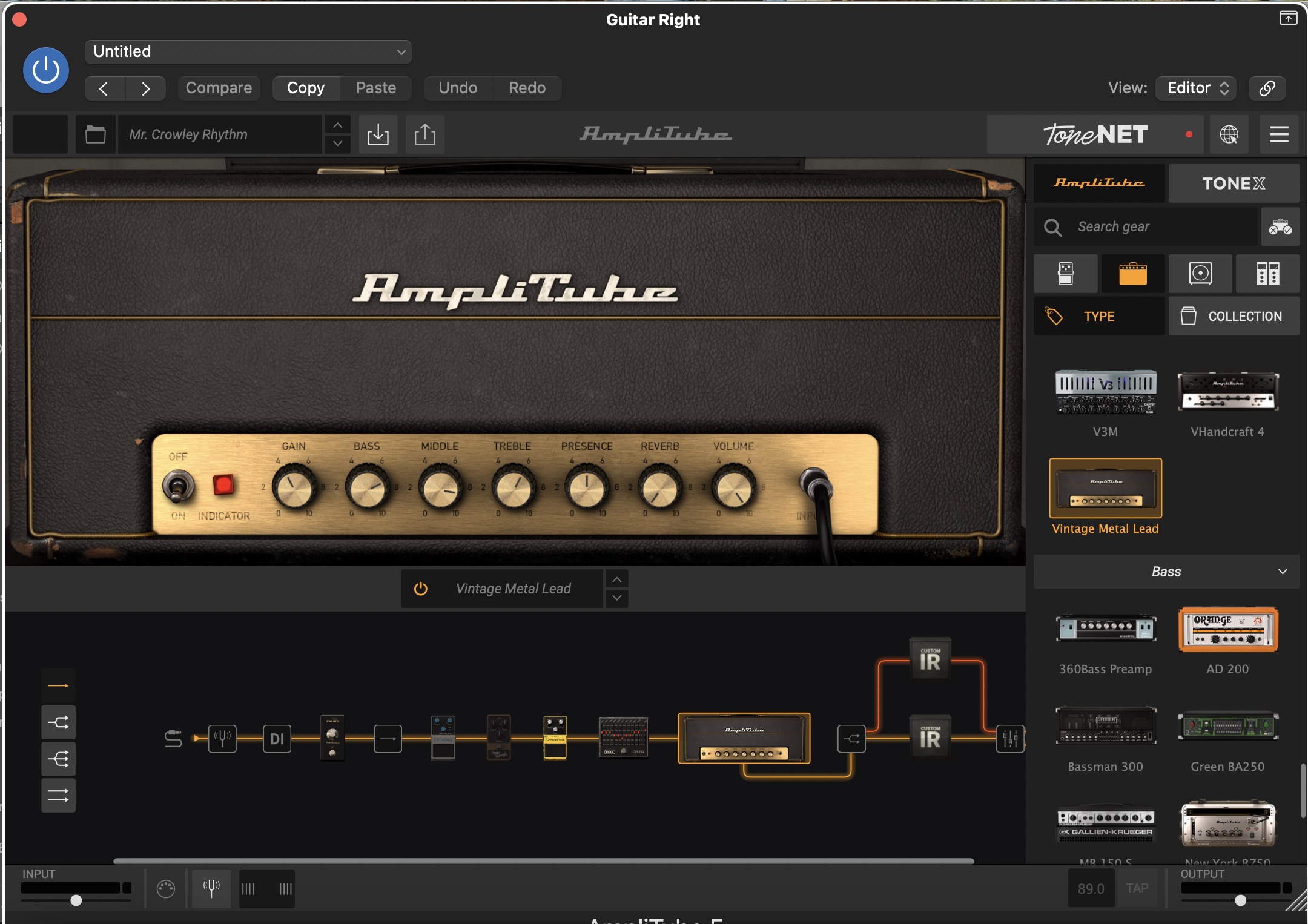This screenshot has width=1308, height=924.
Task: Adjust the GAIN knob on the amp
Action: pyautogui.click(x=294, y=488)
